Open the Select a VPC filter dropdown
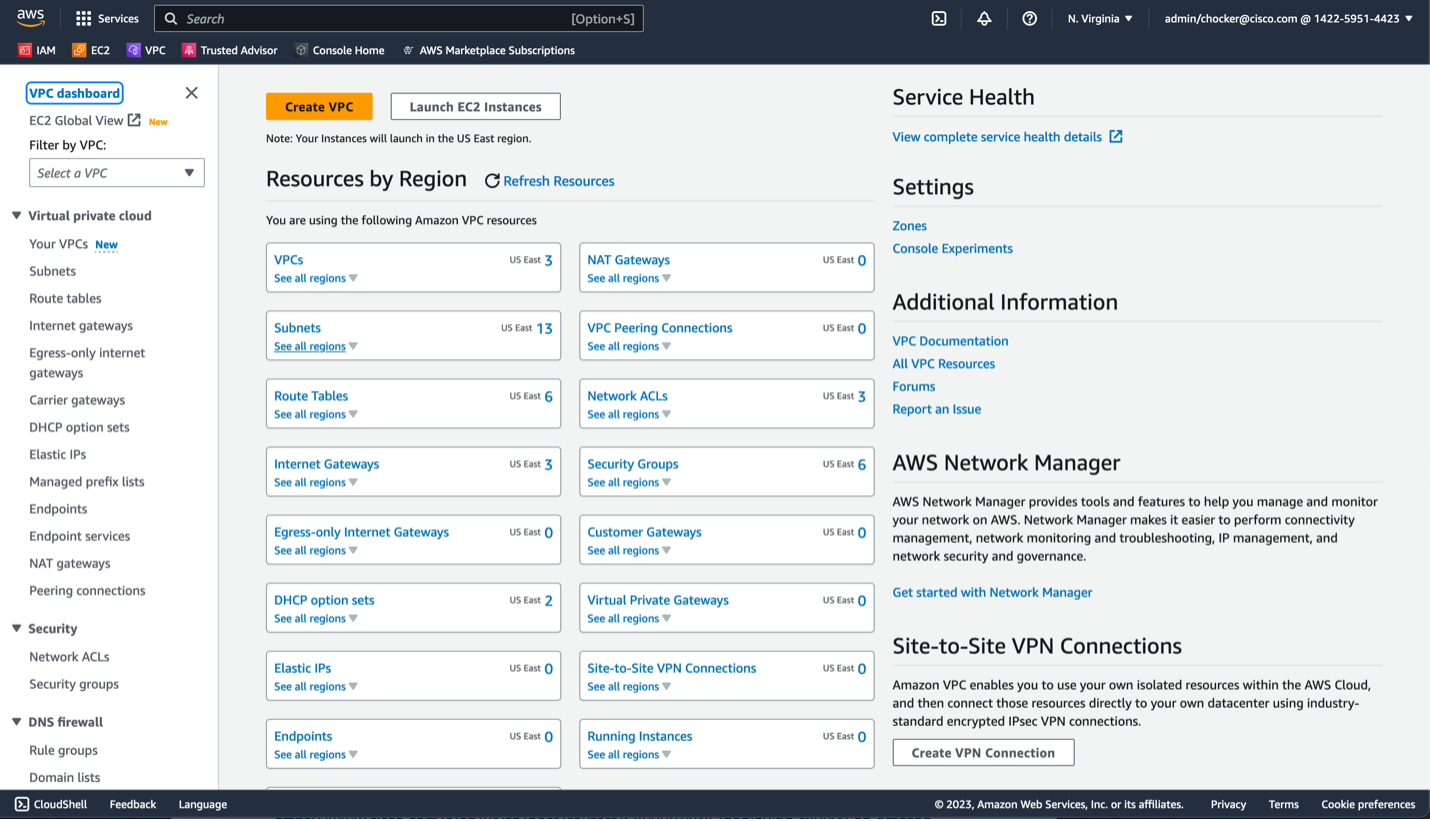The image size is (1430, 821). (x=116, y=173)
